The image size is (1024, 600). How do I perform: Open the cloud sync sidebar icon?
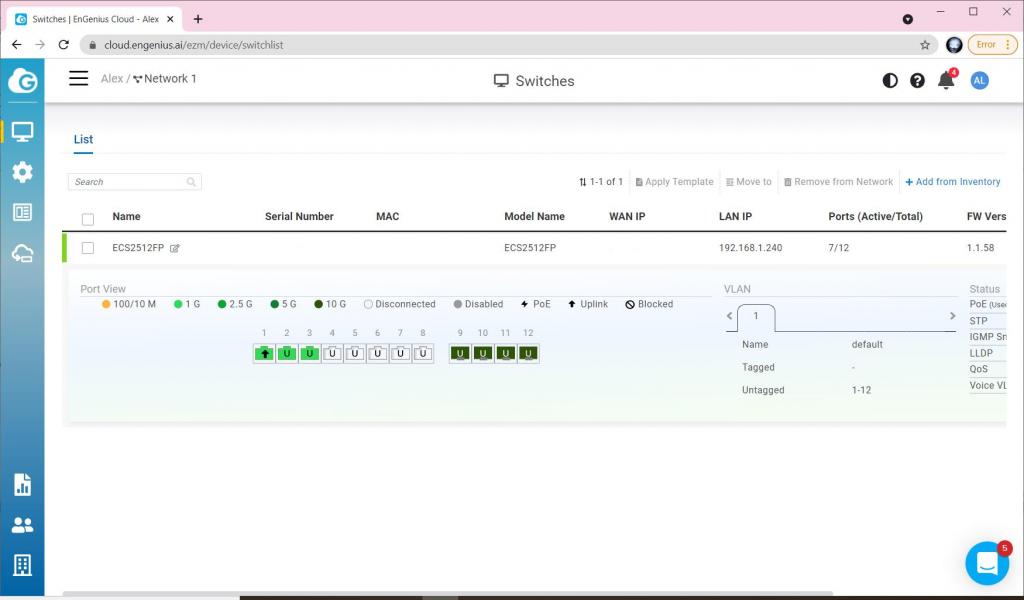[22, 253]
